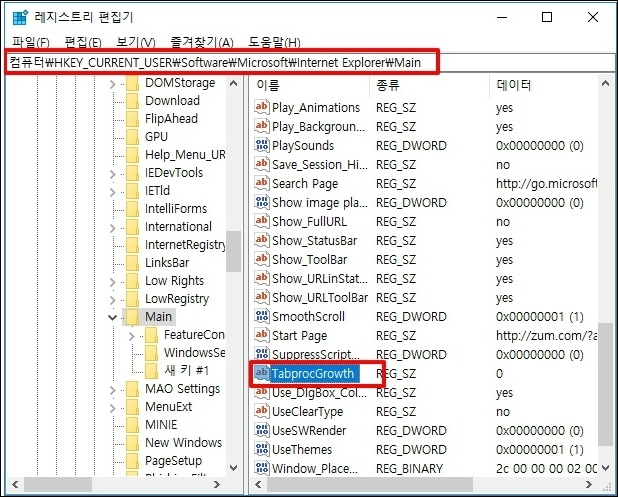Click the Registry Editor app icon in title bar

coord(20,17)
